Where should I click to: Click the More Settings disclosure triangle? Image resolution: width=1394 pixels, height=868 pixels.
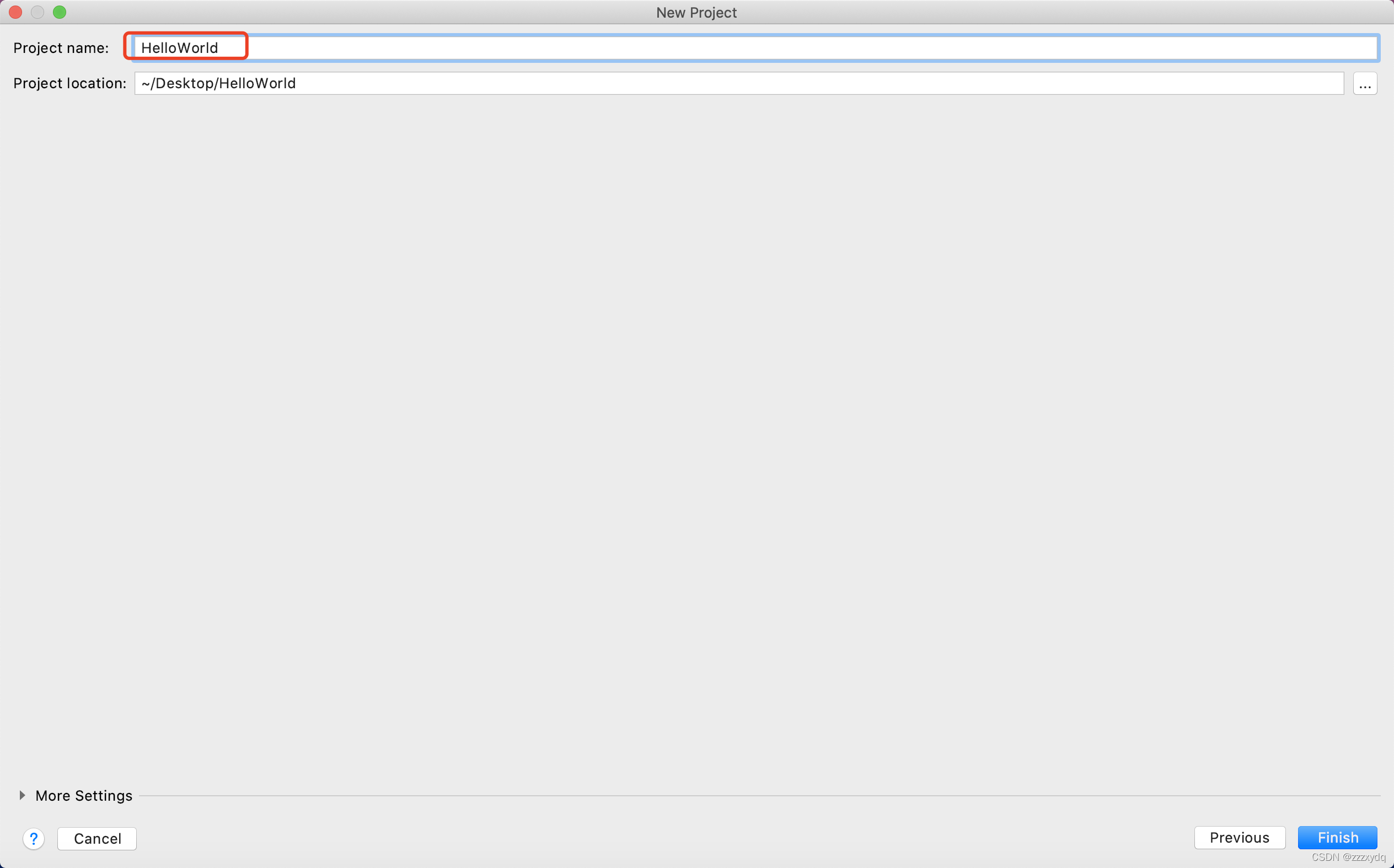coord(22,795)
